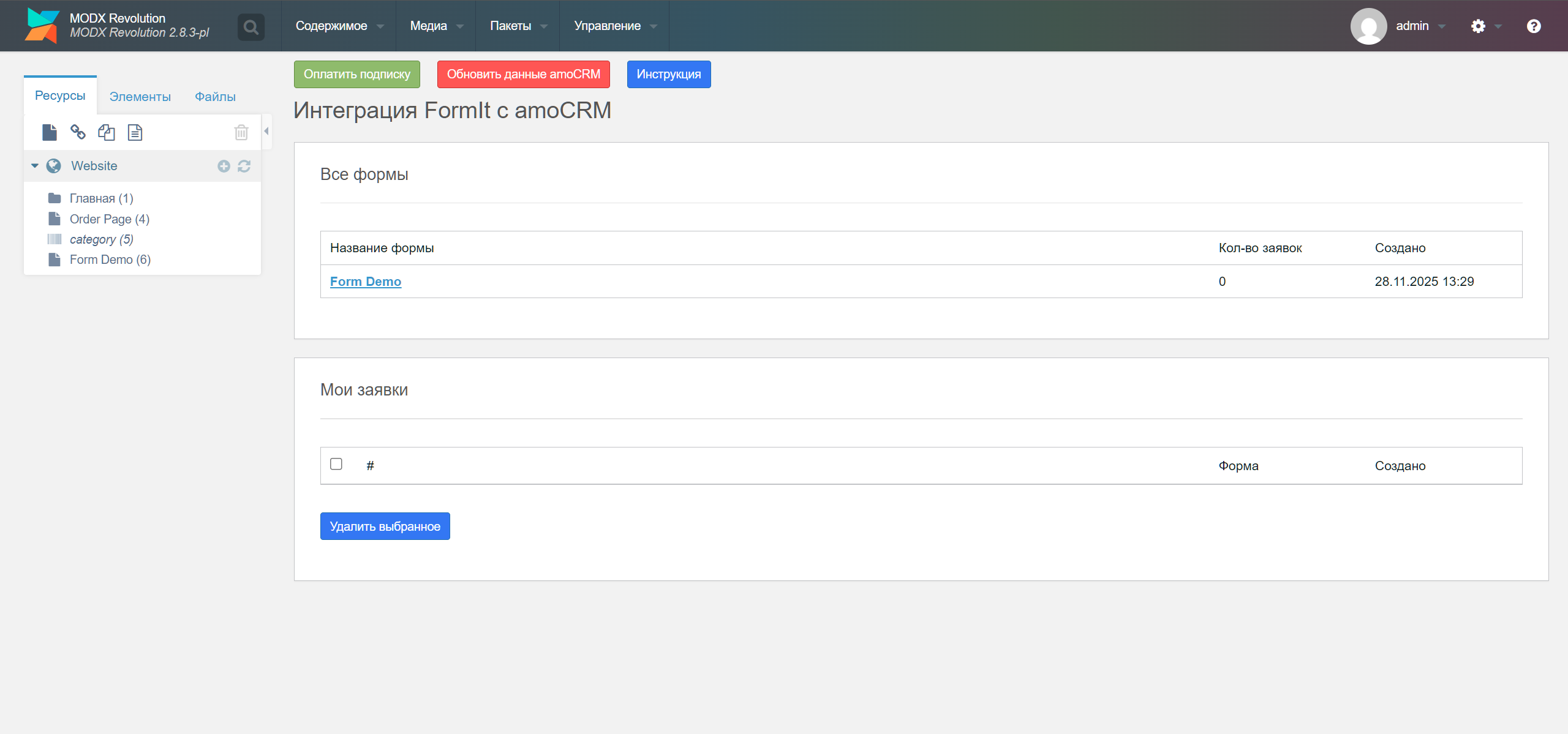Click the Order Page document icon
The image size is (1568, 734).
[x=55, y=219]
